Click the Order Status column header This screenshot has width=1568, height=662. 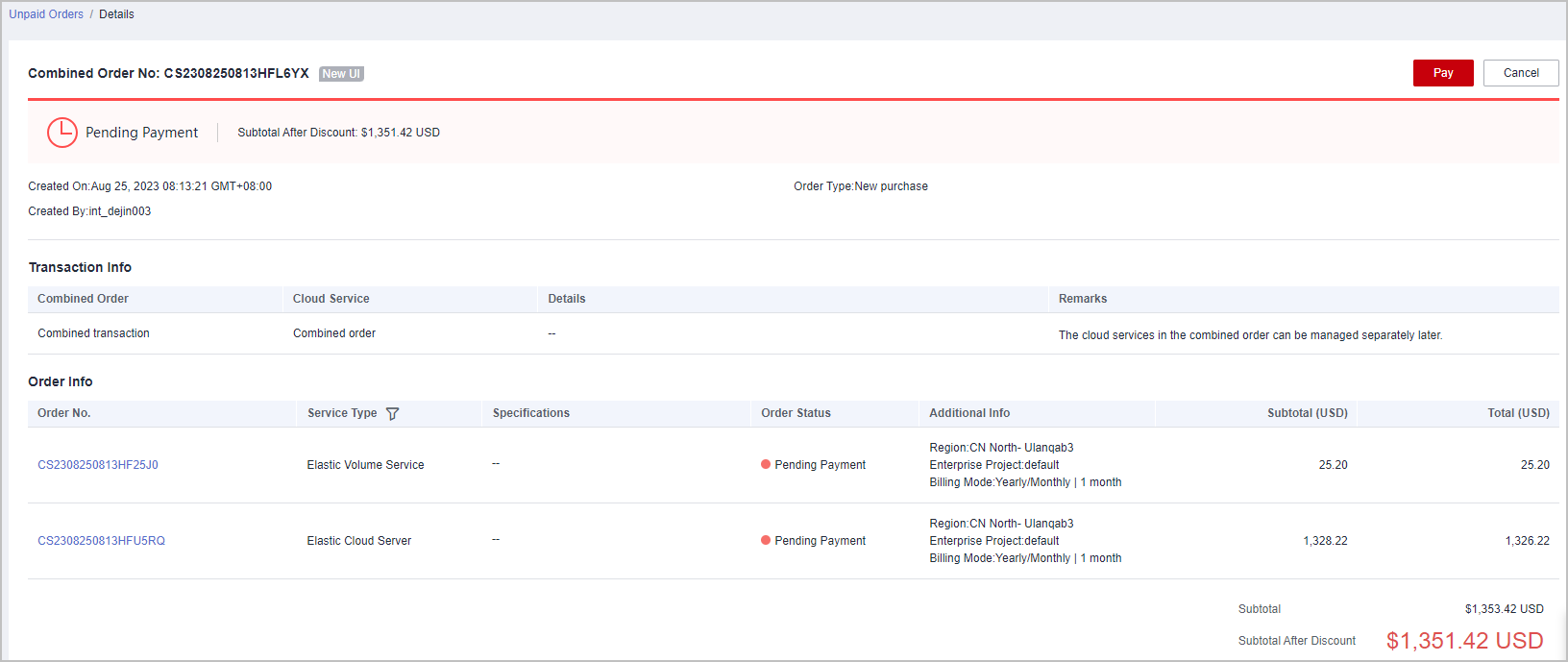(x=796, y=413)
